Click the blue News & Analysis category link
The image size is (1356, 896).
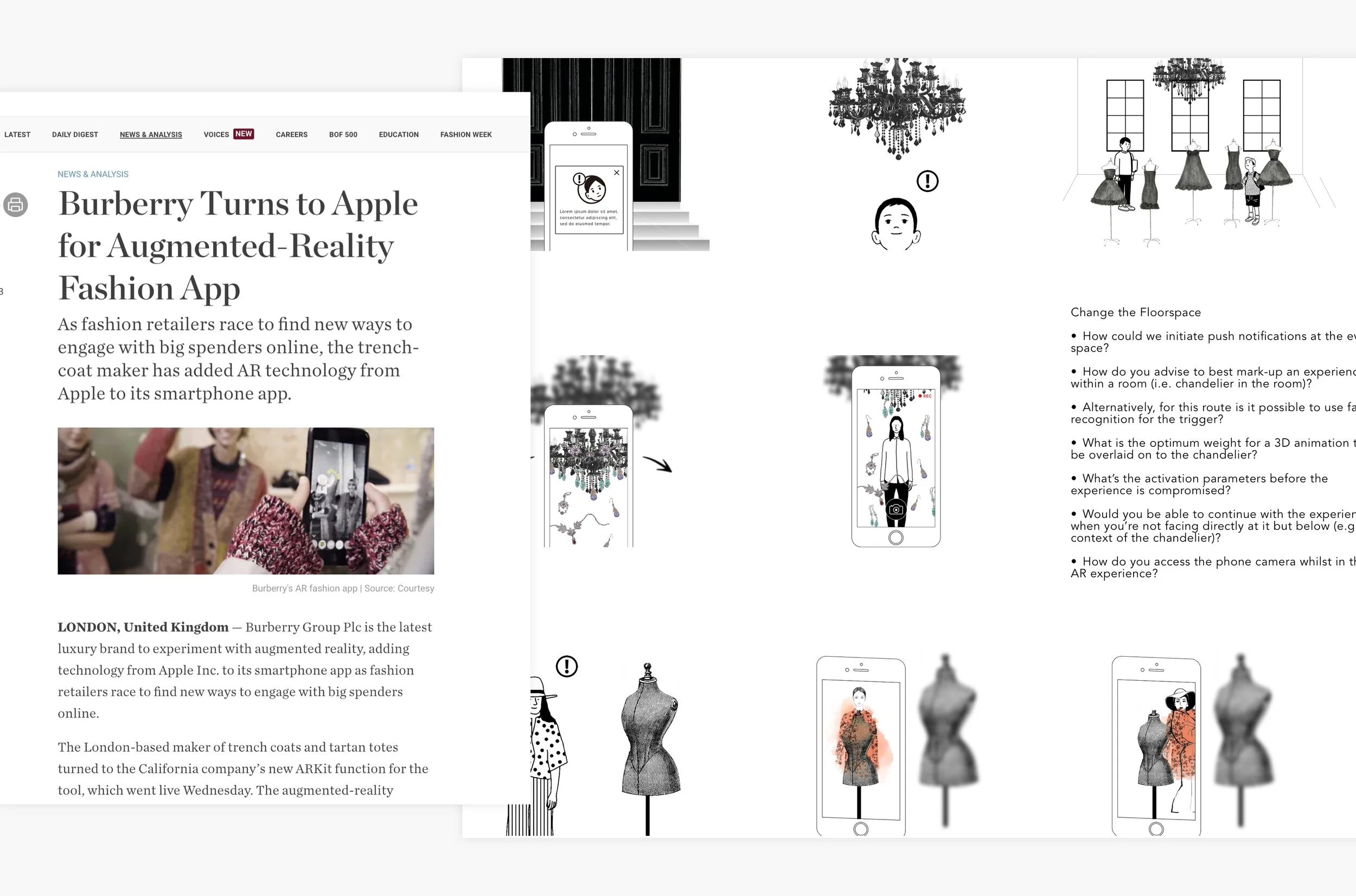pos(93,174)
